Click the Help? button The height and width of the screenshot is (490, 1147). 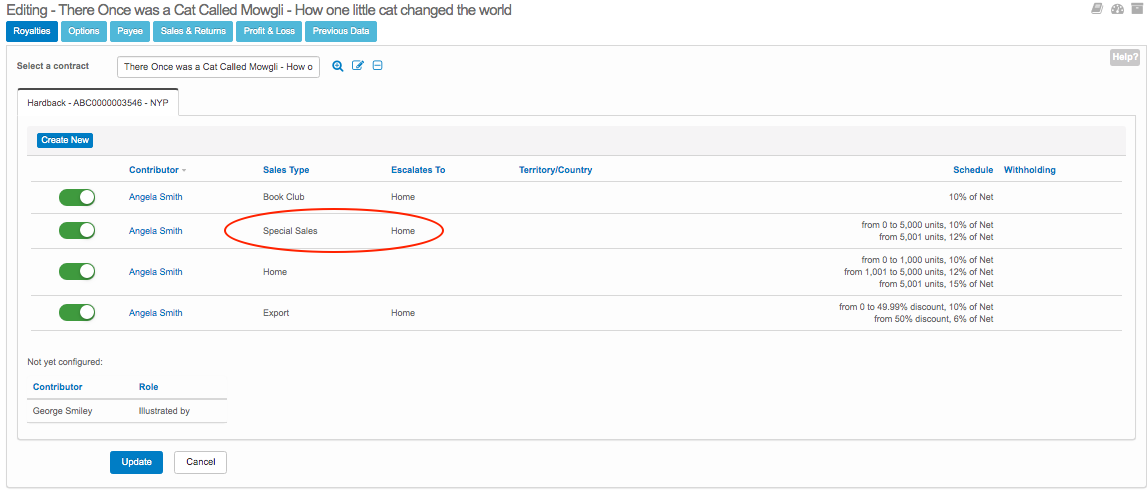click(x=1124, y=58)
